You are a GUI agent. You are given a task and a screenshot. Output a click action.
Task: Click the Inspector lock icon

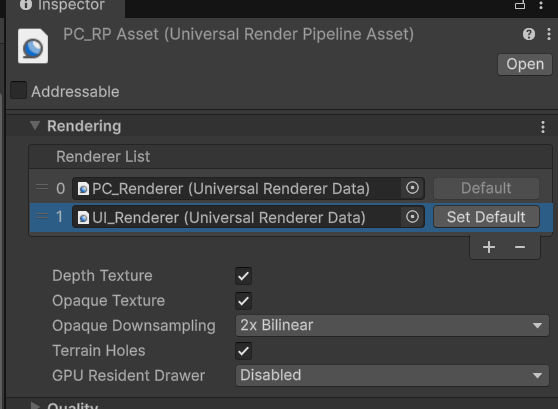pos(520,5)
